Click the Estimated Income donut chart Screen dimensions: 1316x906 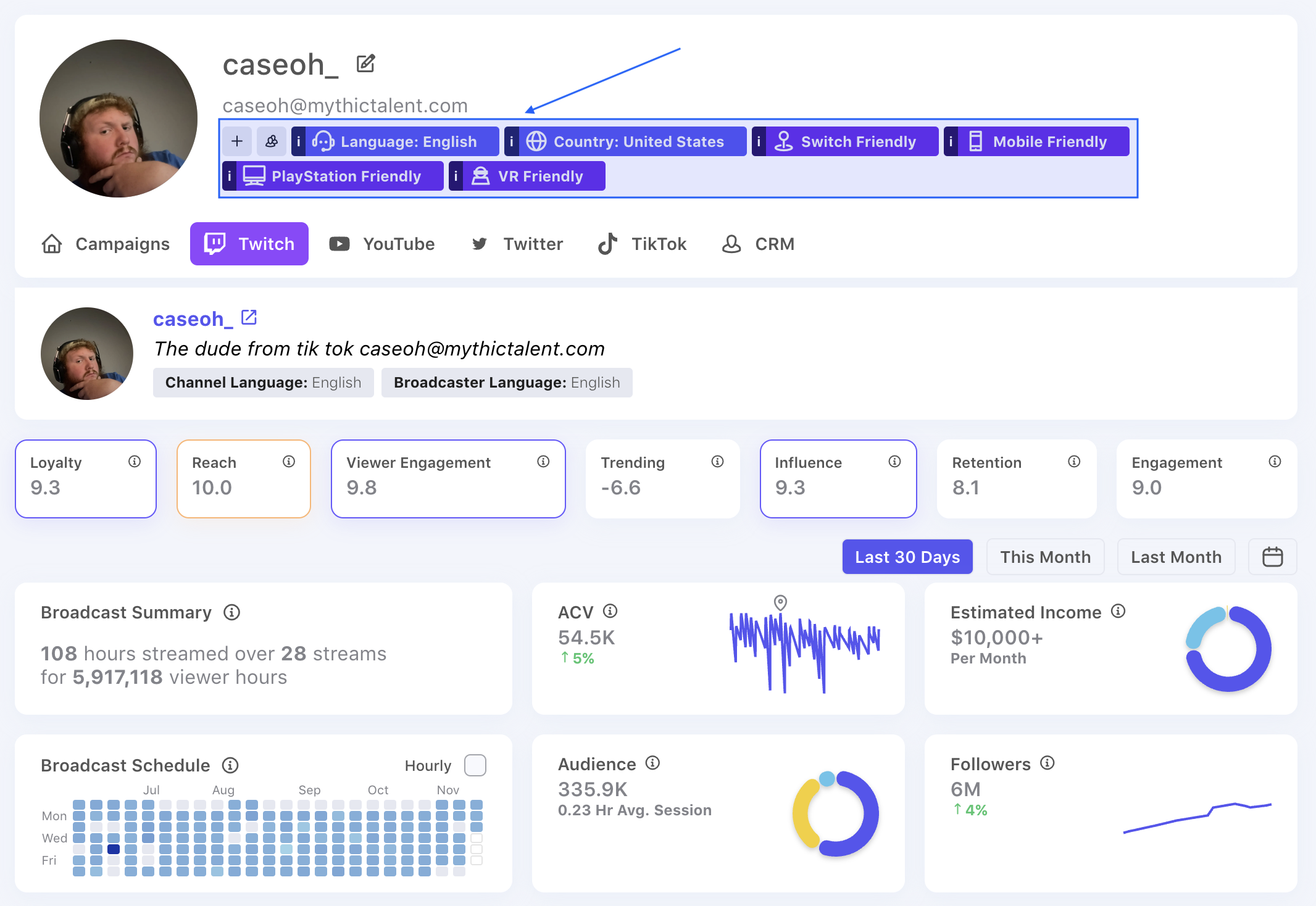(x=1228, y=649)
